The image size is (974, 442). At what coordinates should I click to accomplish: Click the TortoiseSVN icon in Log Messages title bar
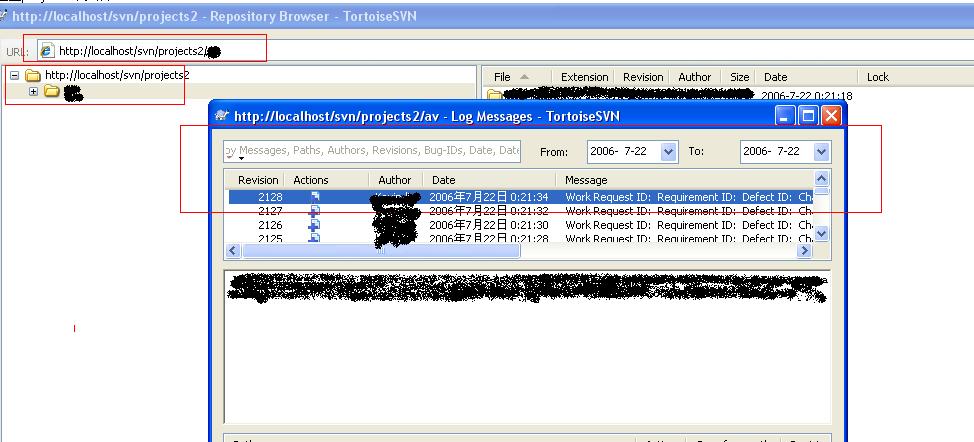point(222,115)
